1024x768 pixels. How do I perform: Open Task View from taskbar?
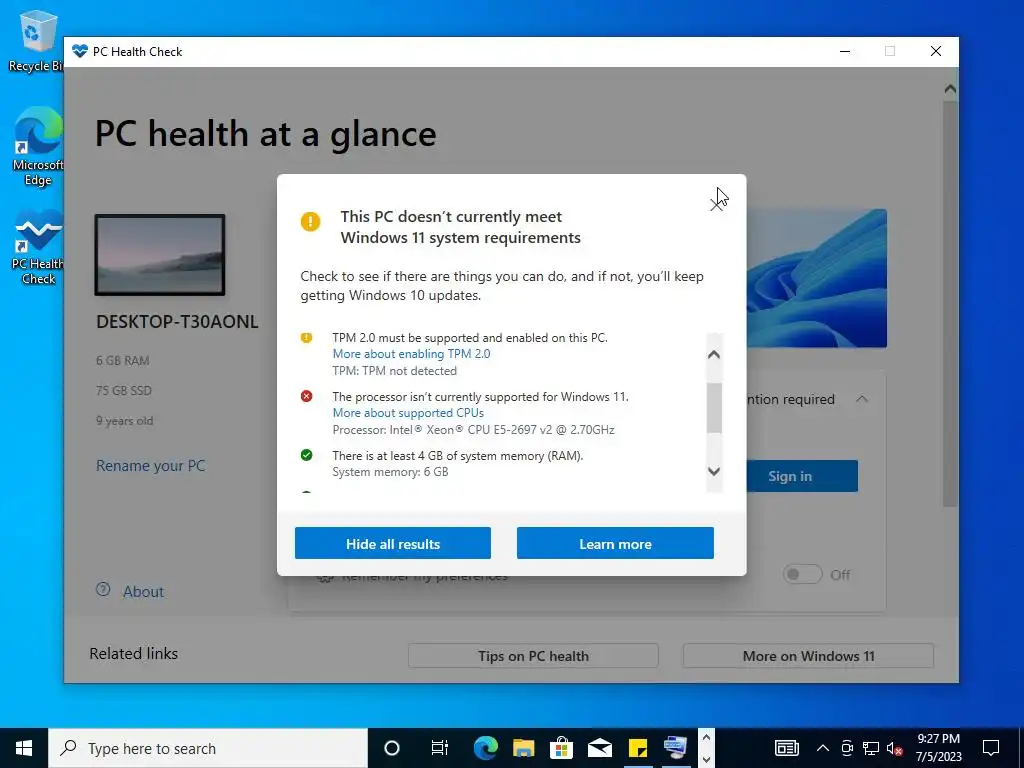440,748
